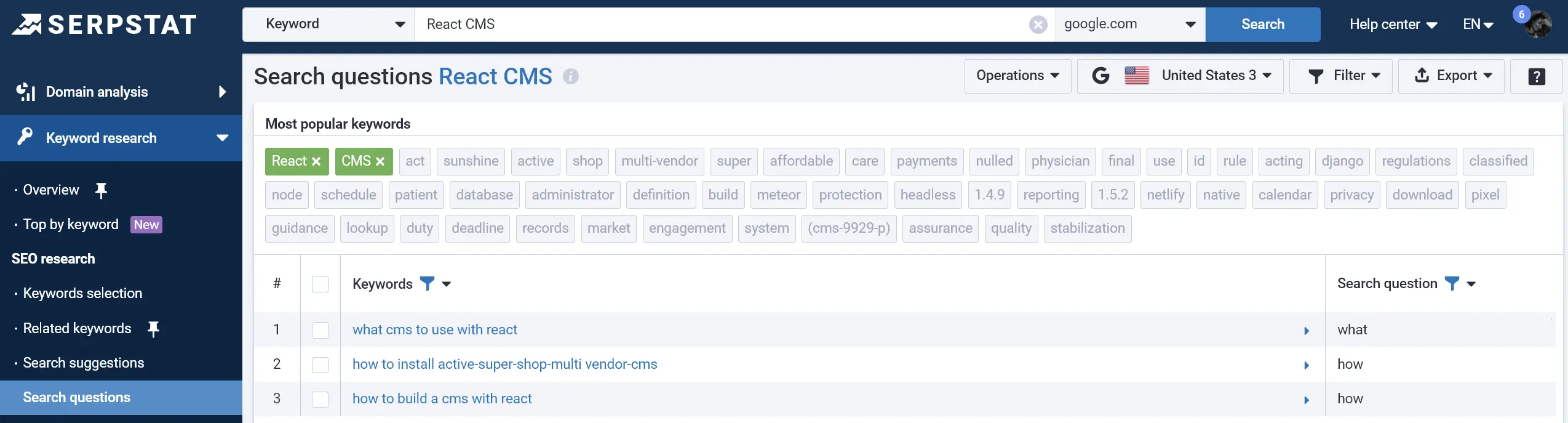Check the box for row 3
1568x423 pixels.
tap(320, 399)
